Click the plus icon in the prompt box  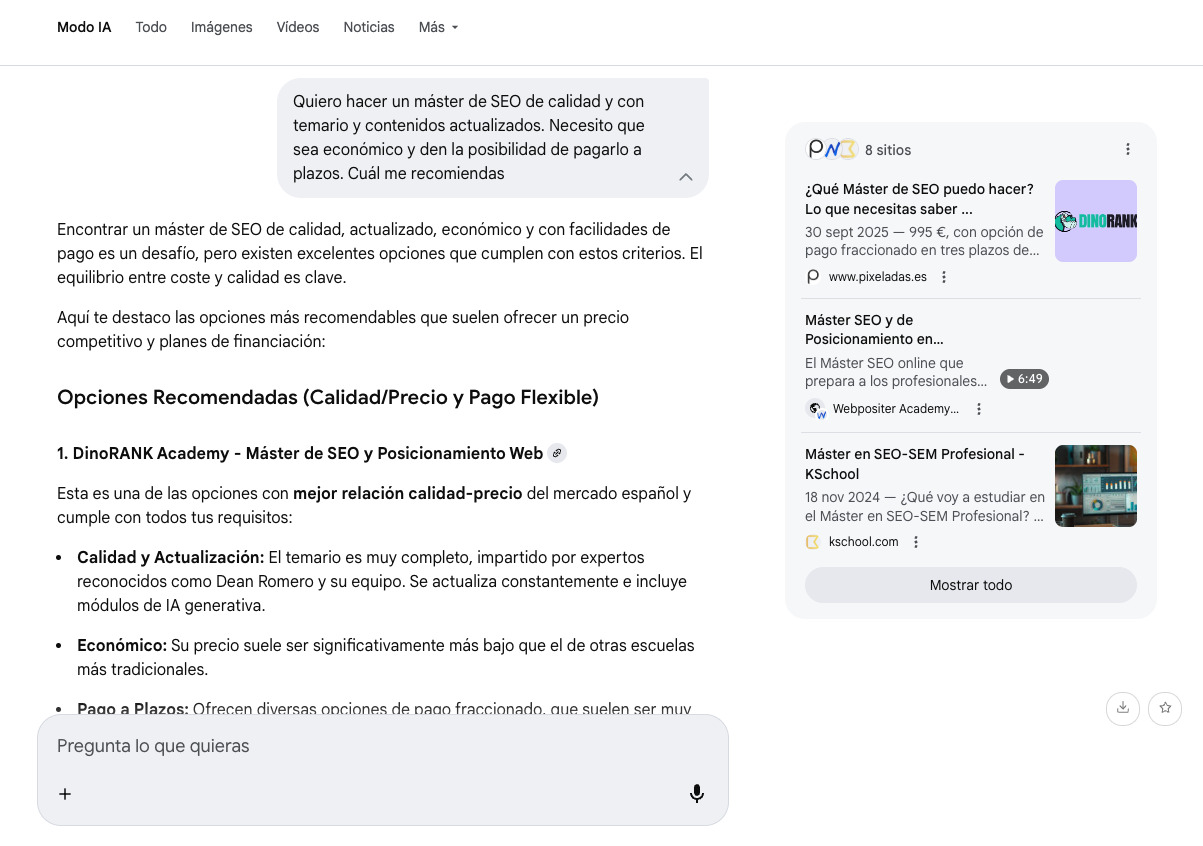65,793
